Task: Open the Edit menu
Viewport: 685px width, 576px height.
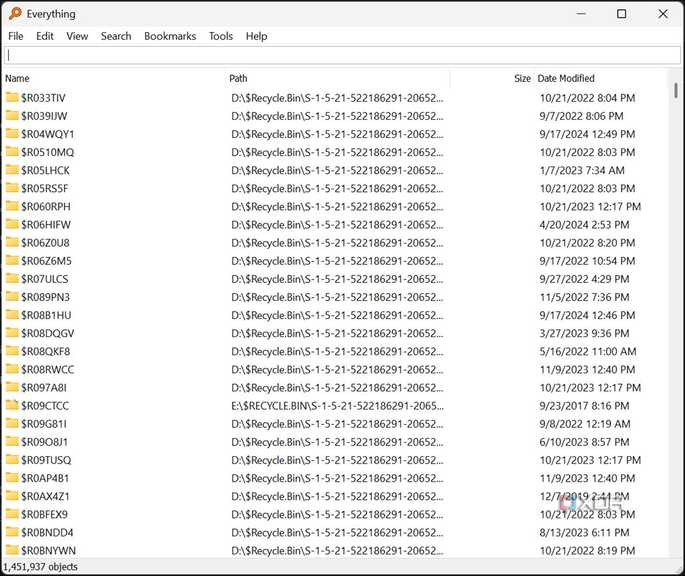Action: pyautogui.click(x=45, y=36)
